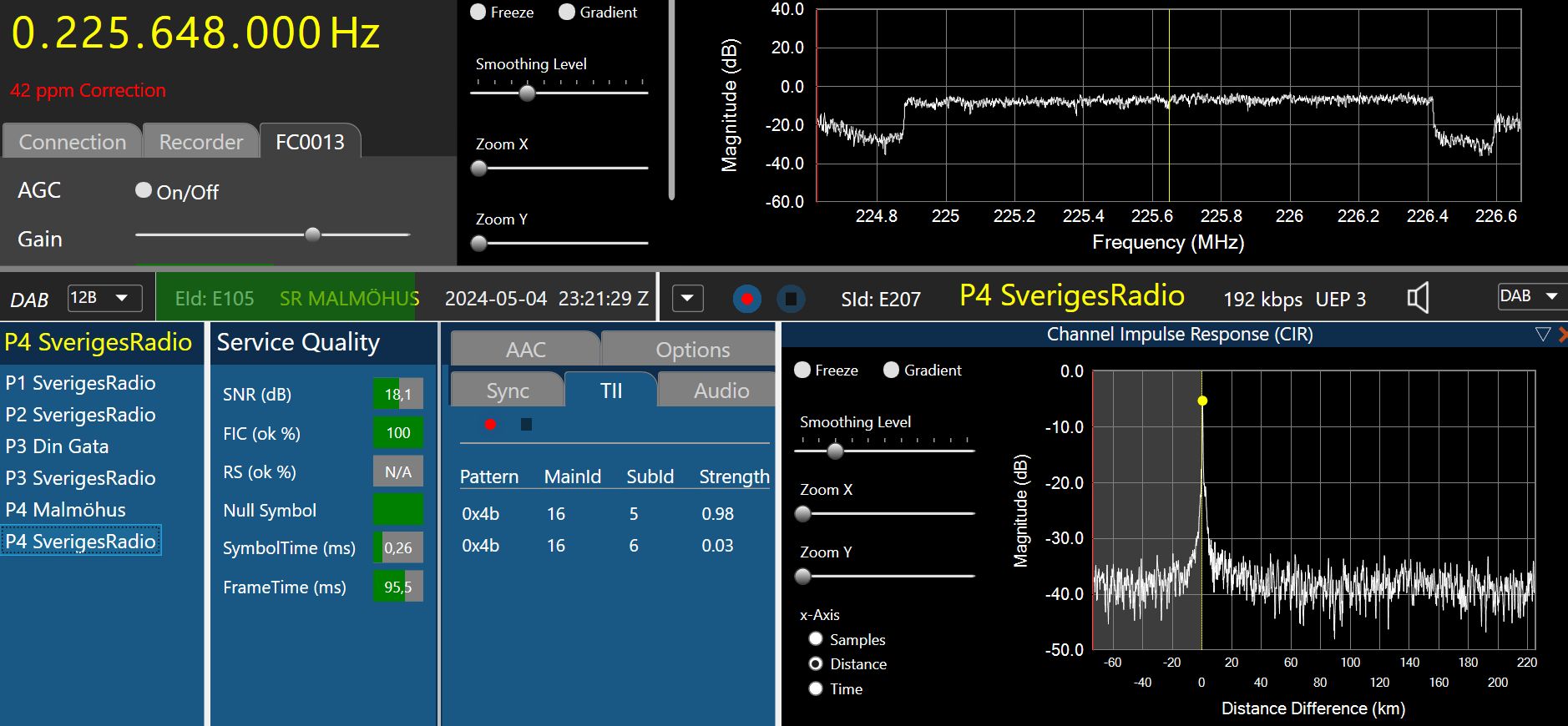
Task: Mute audio using the speaker icon
Action: [x=1418, y=299]
